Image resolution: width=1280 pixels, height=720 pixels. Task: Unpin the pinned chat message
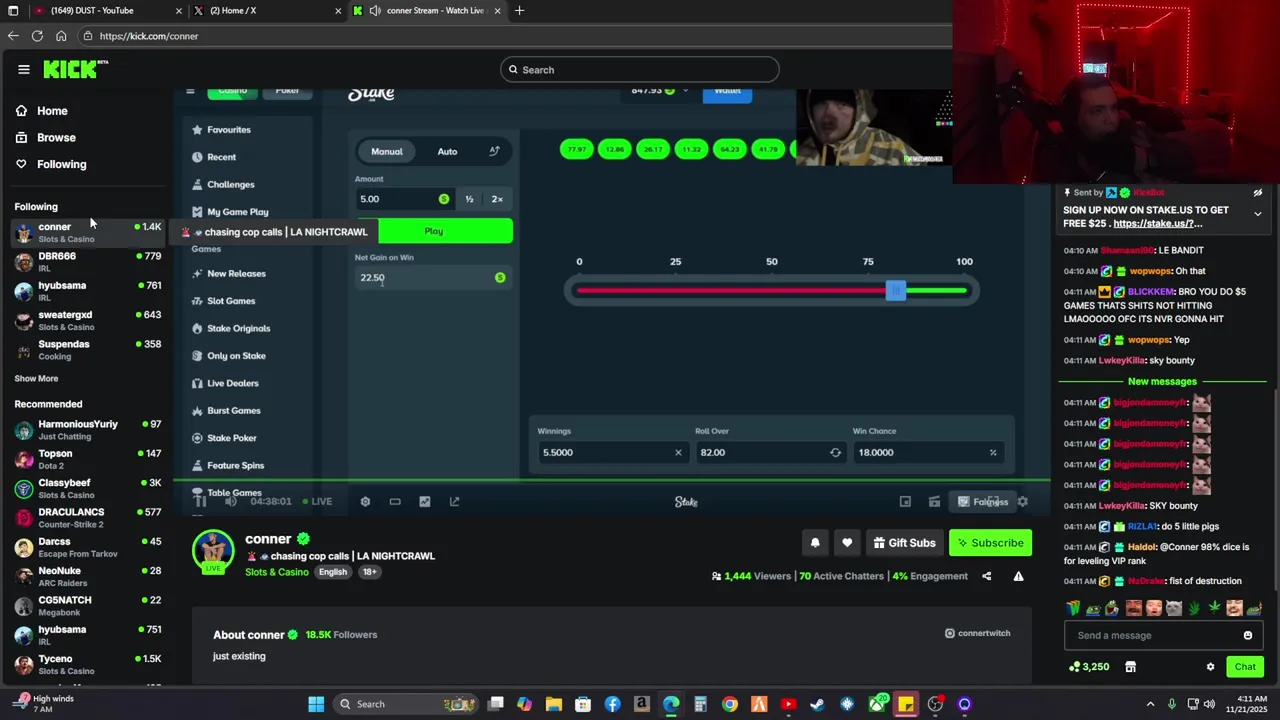click(1257, 193)
